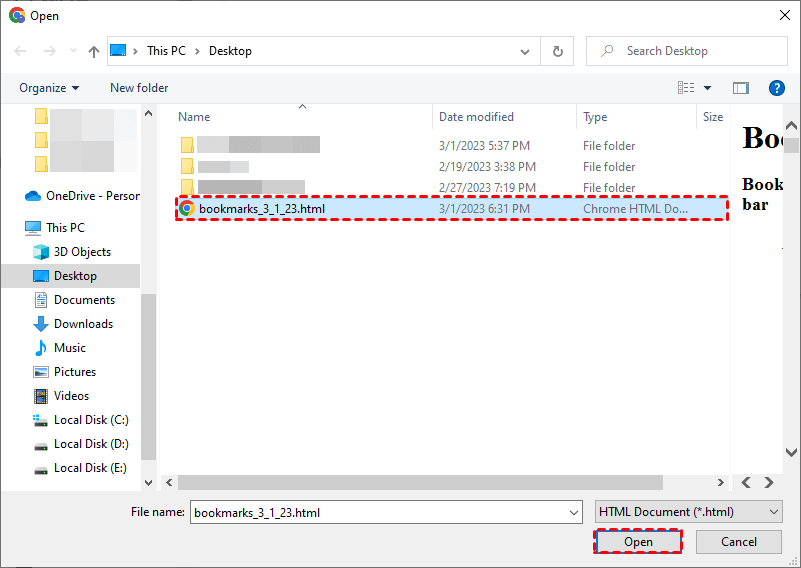Image resolution: width=801 pixels, height=568 pixels.
Task: Open Videos in navigation pane
Action: [61, 396]
